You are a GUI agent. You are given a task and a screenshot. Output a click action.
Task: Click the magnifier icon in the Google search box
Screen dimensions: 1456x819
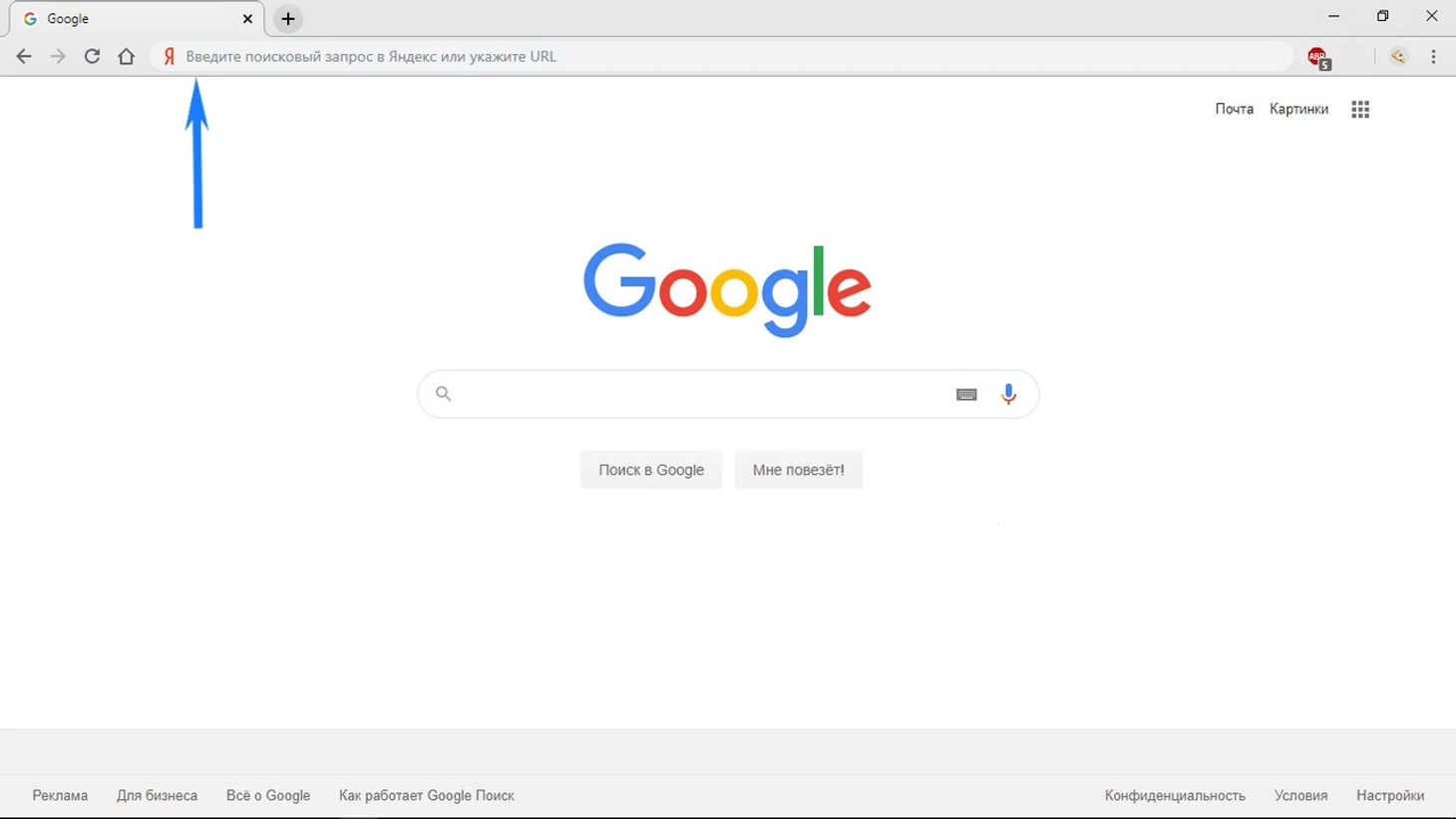click(444, 394)
